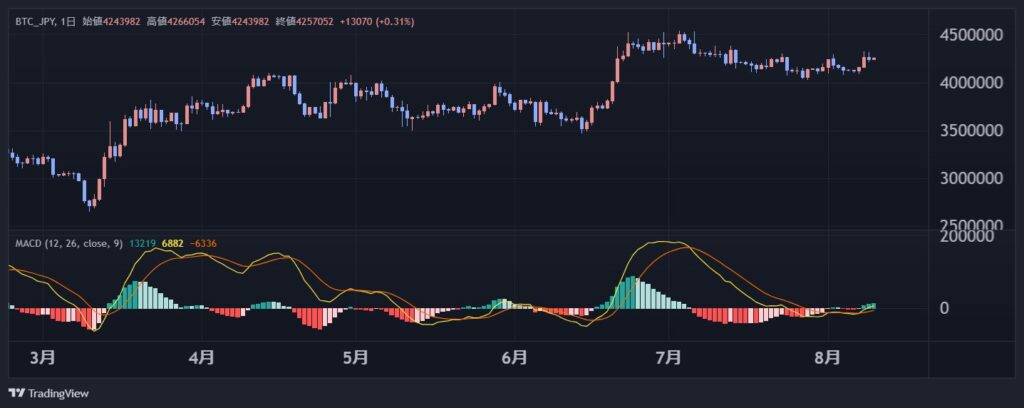Click the TradingView logo icon

point(17,393)
